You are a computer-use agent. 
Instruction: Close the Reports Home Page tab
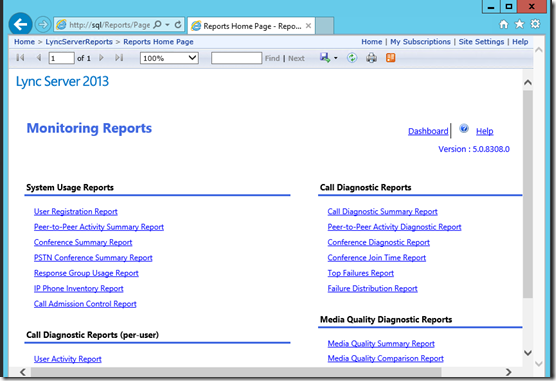coord(308,26)
